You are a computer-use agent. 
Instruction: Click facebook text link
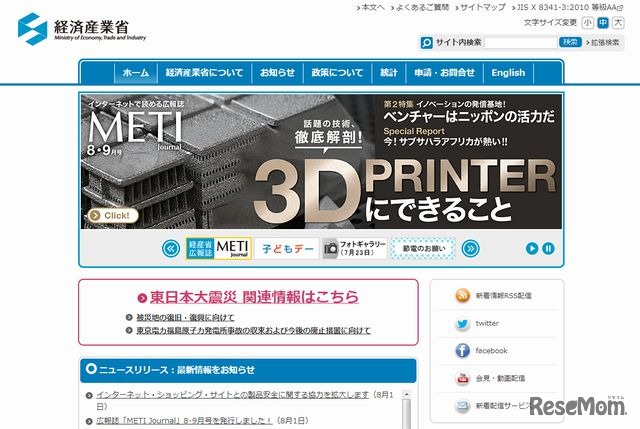click(x=491, y=351)
